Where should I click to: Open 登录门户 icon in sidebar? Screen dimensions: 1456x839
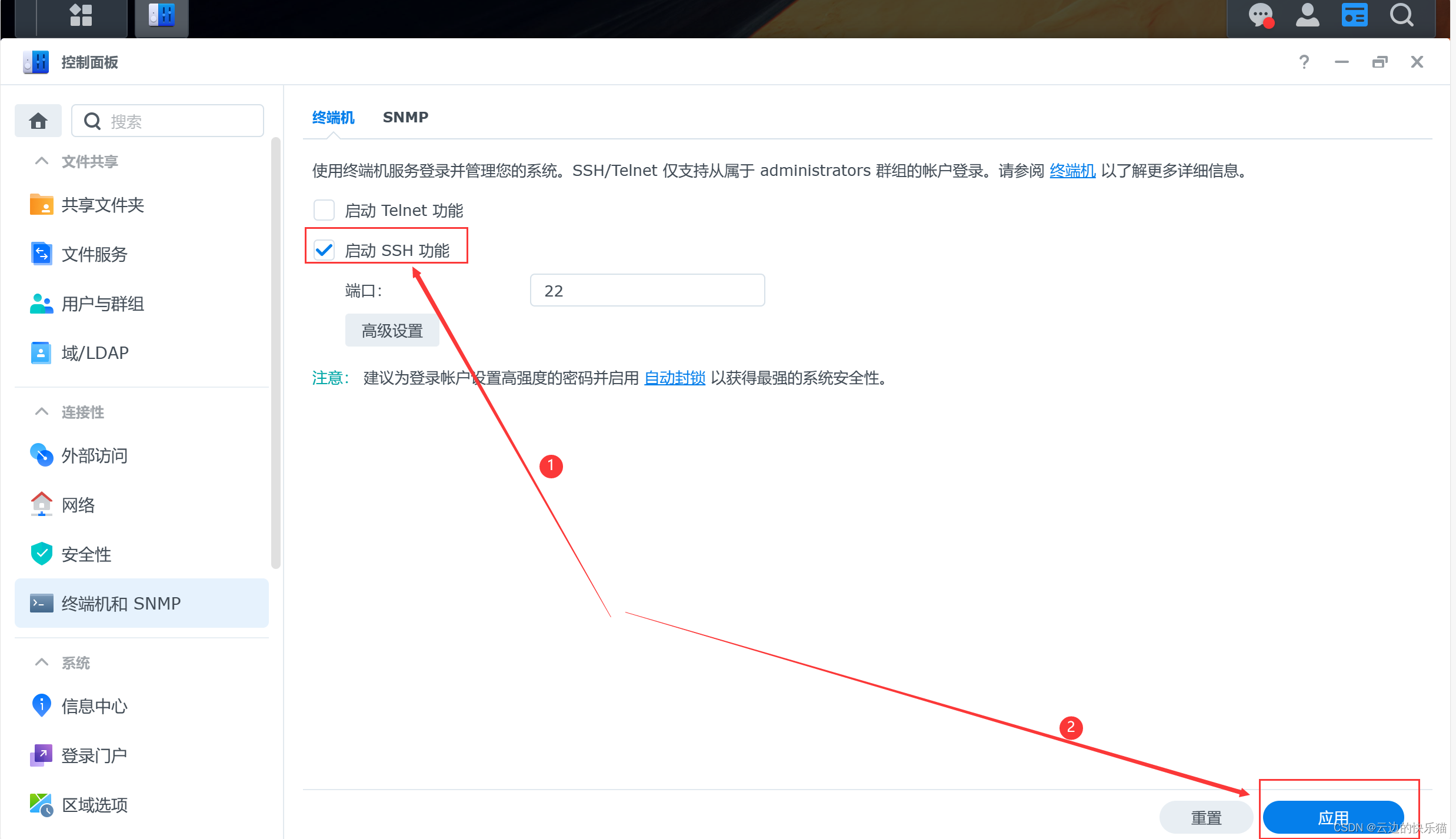[41, 755]
